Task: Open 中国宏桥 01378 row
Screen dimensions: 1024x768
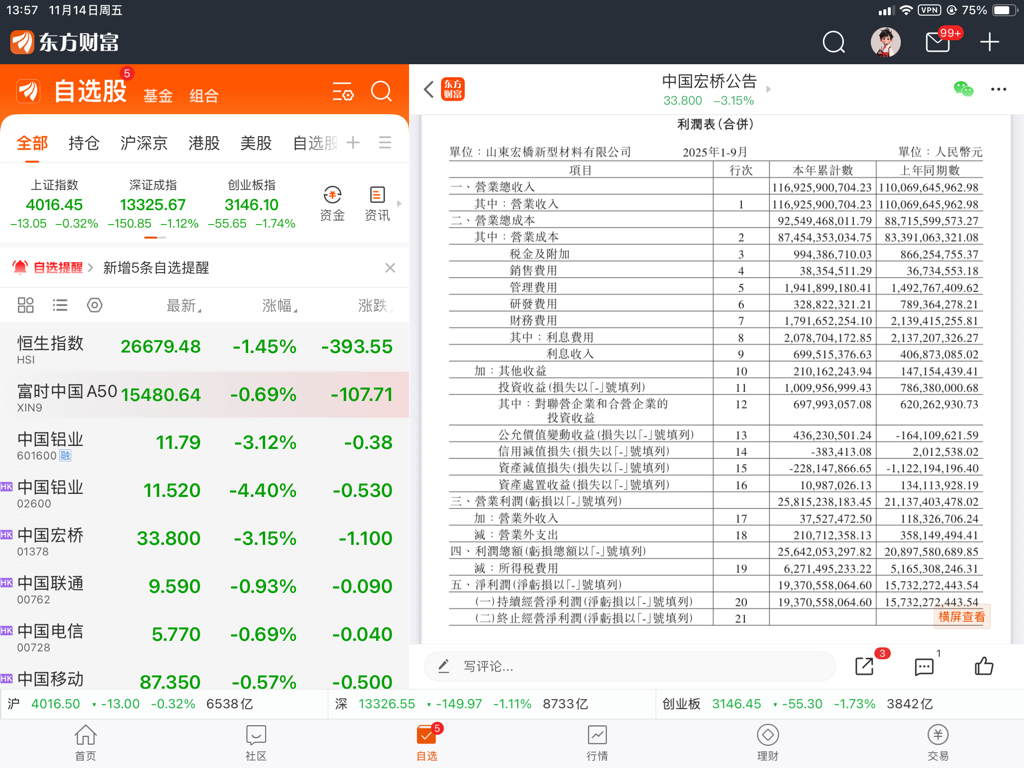Action: pos(204,539)
